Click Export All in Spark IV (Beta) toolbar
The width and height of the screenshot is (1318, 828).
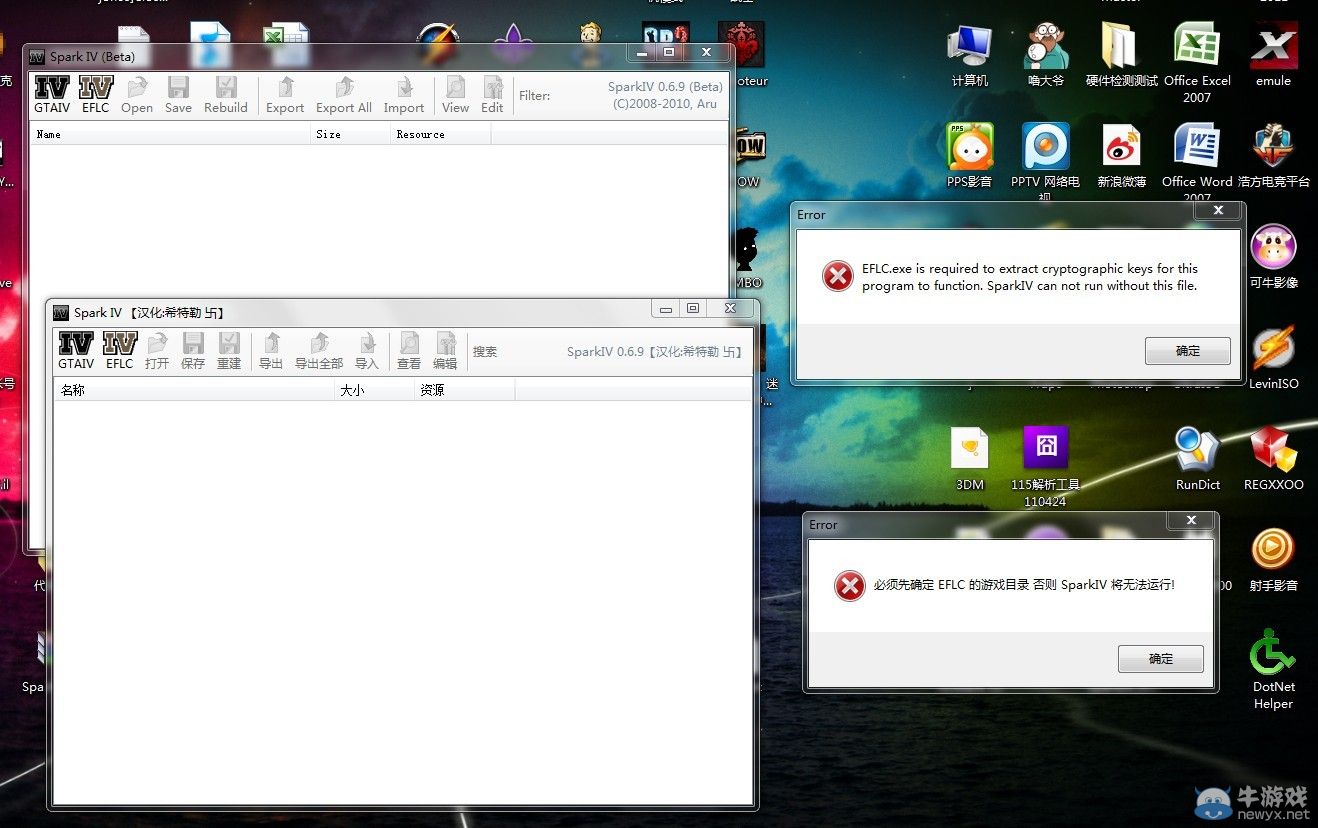[x=344, y=95]
